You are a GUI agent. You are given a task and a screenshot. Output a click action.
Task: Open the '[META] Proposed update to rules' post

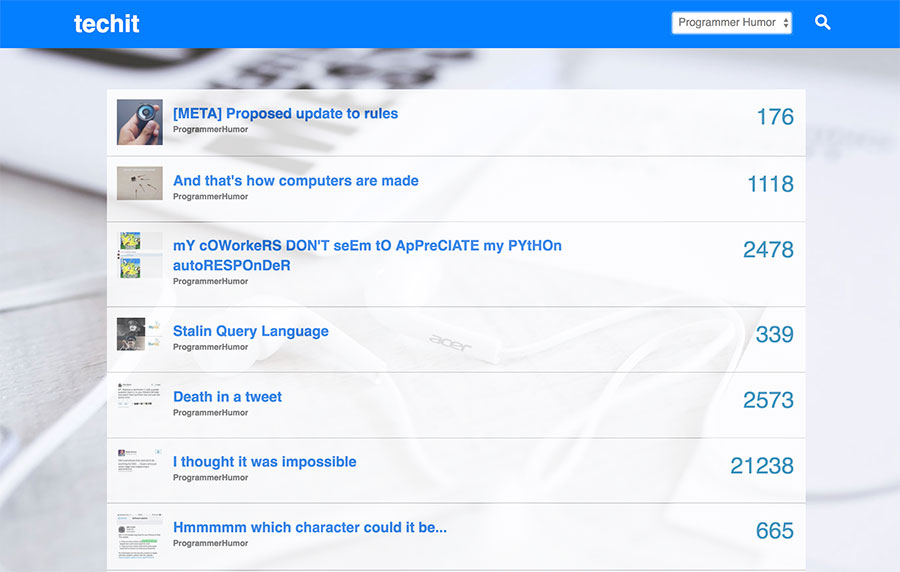(x=285, y=114)
